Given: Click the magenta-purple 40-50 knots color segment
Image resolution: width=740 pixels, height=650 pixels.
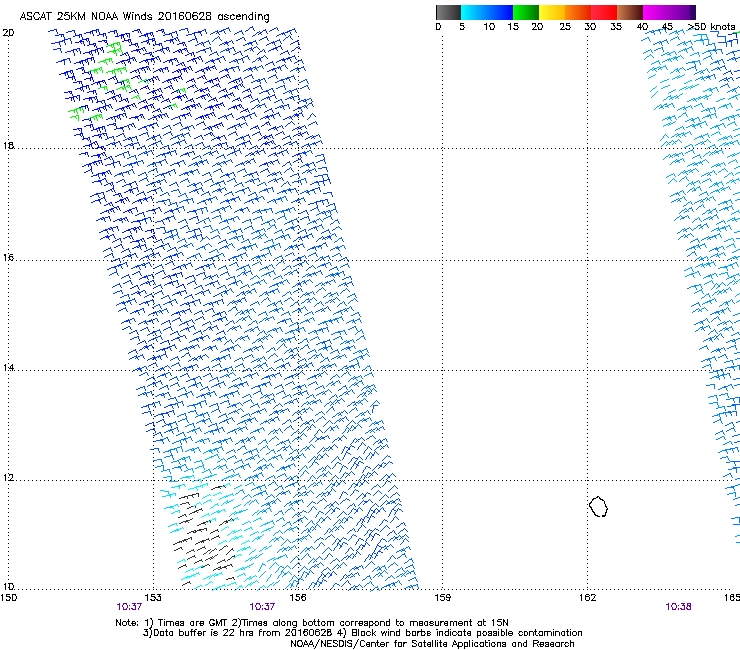Looking at the screenshot, I should tap(669, 12).
